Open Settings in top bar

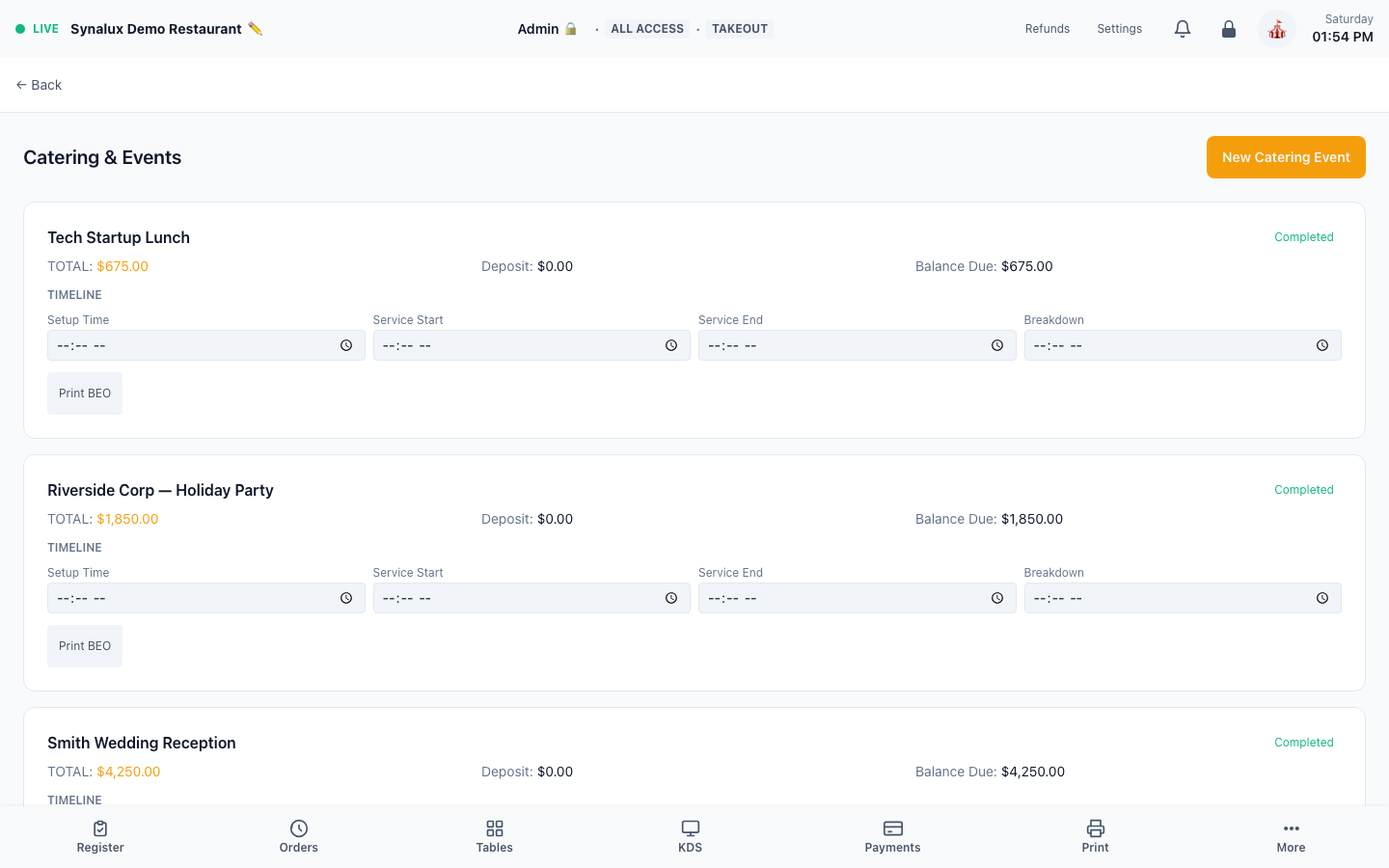(x=1120, y=29)
